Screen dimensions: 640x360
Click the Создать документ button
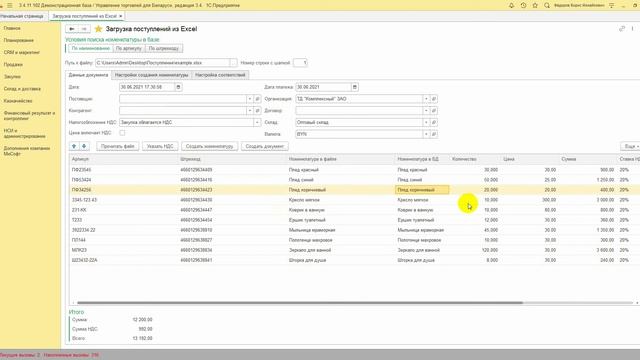click(x=264, y=146)
